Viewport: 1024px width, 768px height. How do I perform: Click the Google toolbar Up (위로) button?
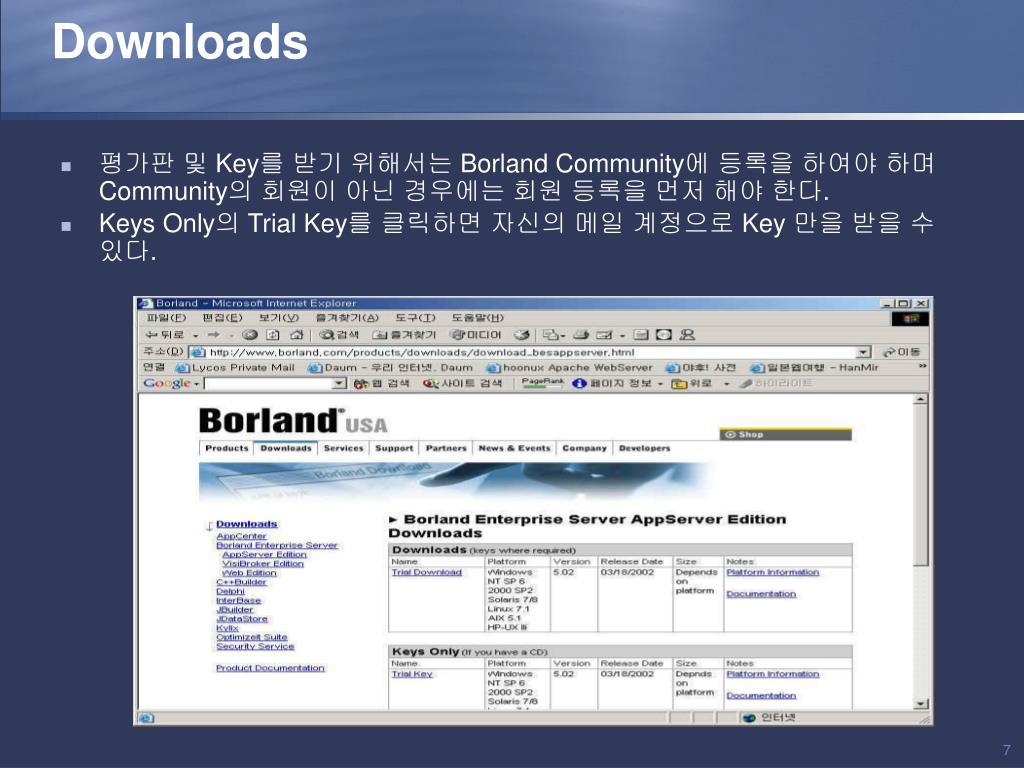pos(691,383)
